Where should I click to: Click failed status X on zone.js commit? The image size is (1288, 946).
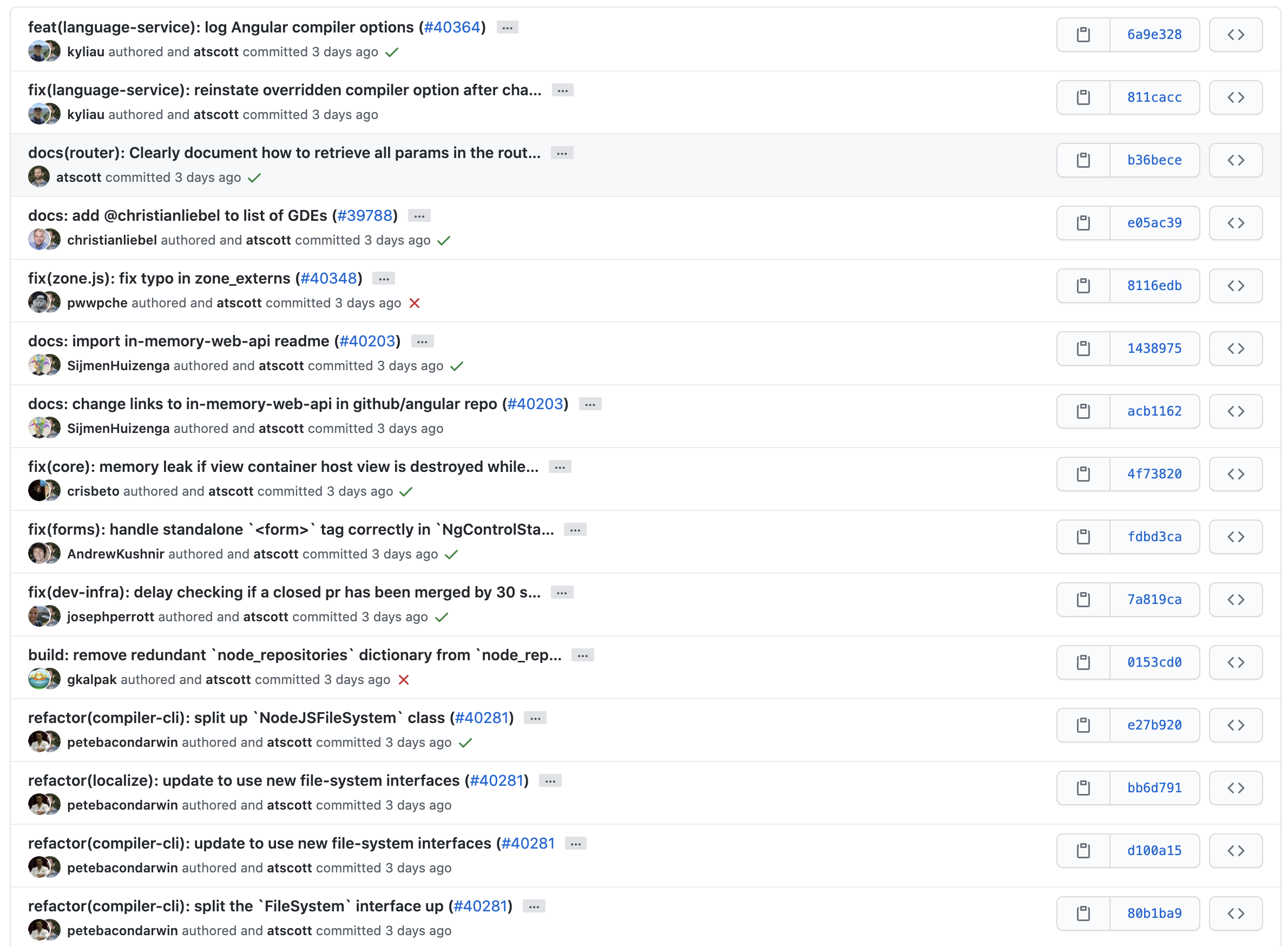tap(415, 303)
